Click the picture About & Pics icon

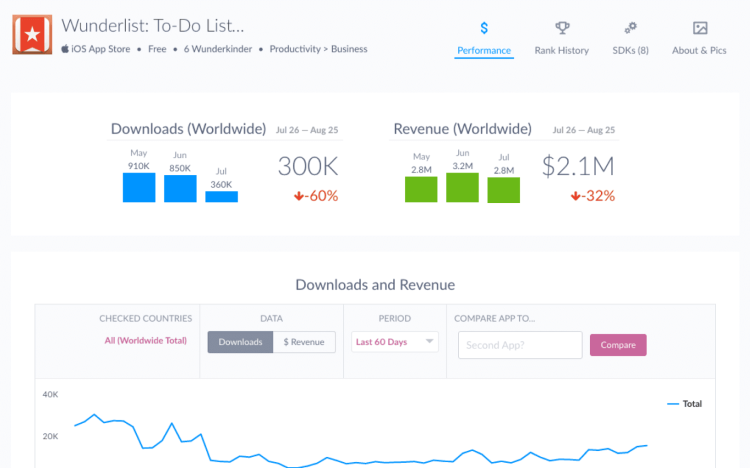pos(700,28)
